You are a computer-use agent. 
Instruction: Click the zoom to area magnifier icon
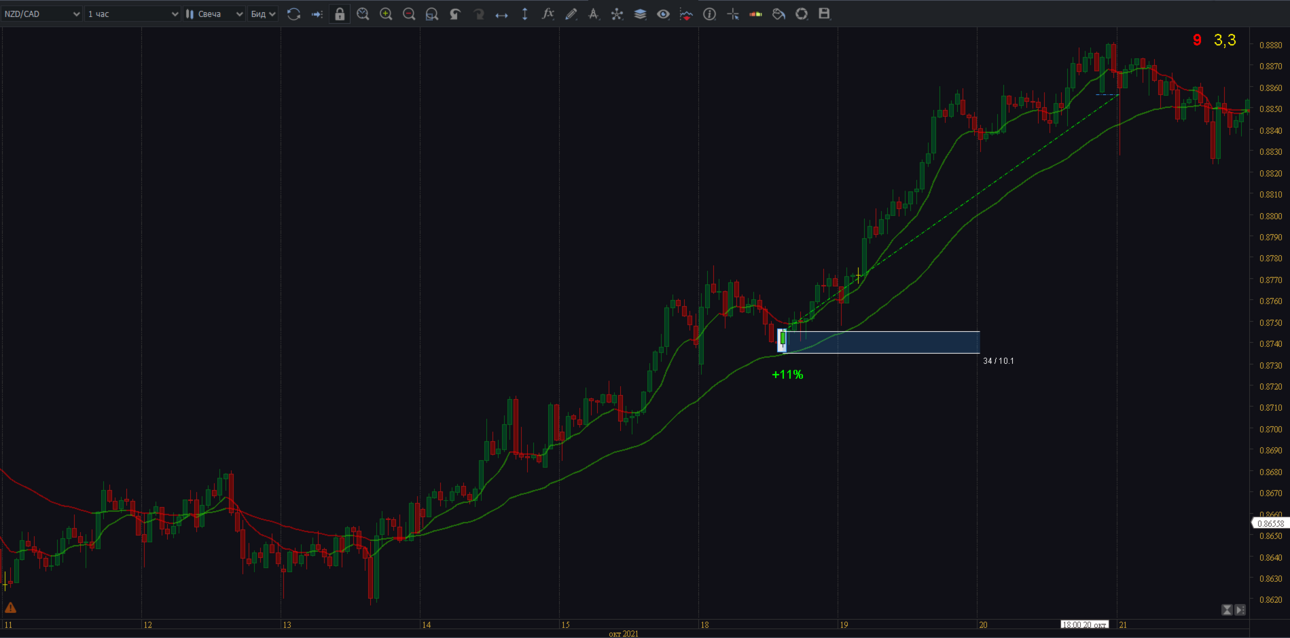point(363,14)
